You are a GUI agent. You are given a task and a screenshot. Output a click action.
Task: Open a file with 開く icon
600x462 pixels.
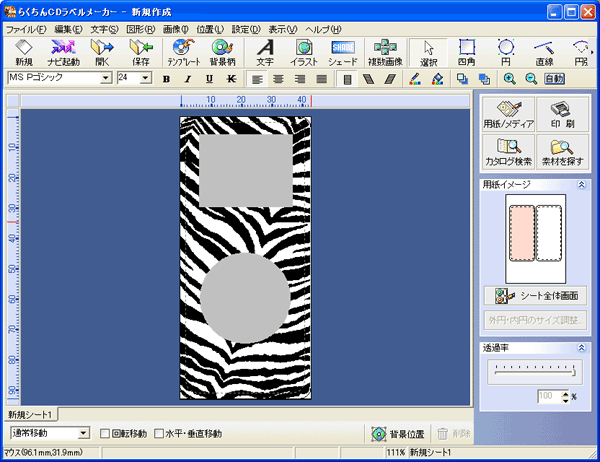click(x=102, y=53)
